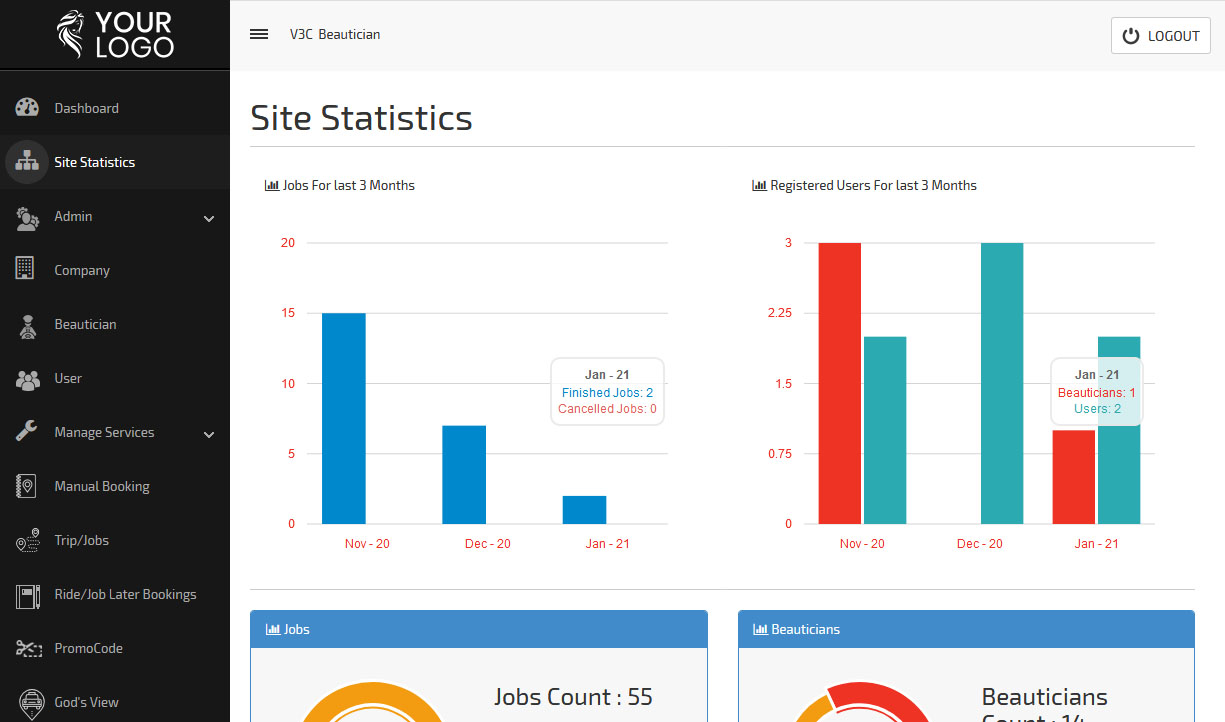Viewport: 1225px width, 722px height.
Task: Expand the Admin submenu chevron
Action: (209, 218)
